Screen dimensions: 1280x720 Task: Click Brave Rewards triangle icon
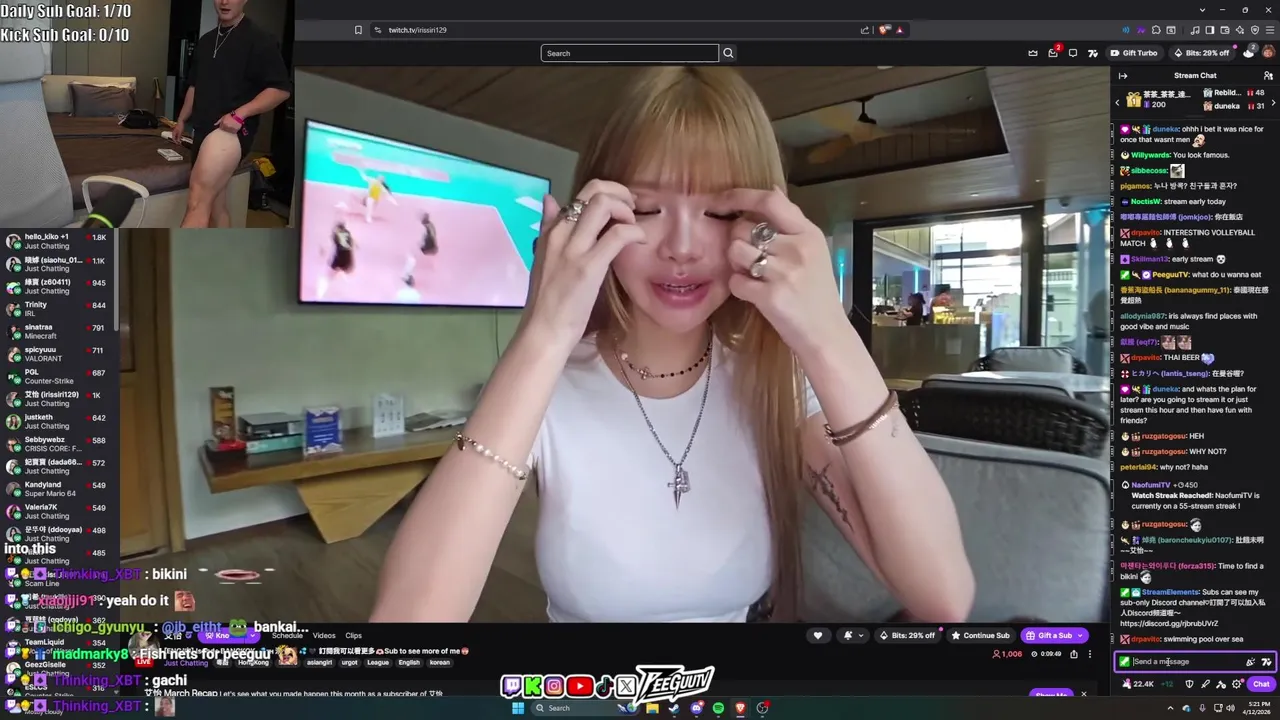click(x=899, y=30)
